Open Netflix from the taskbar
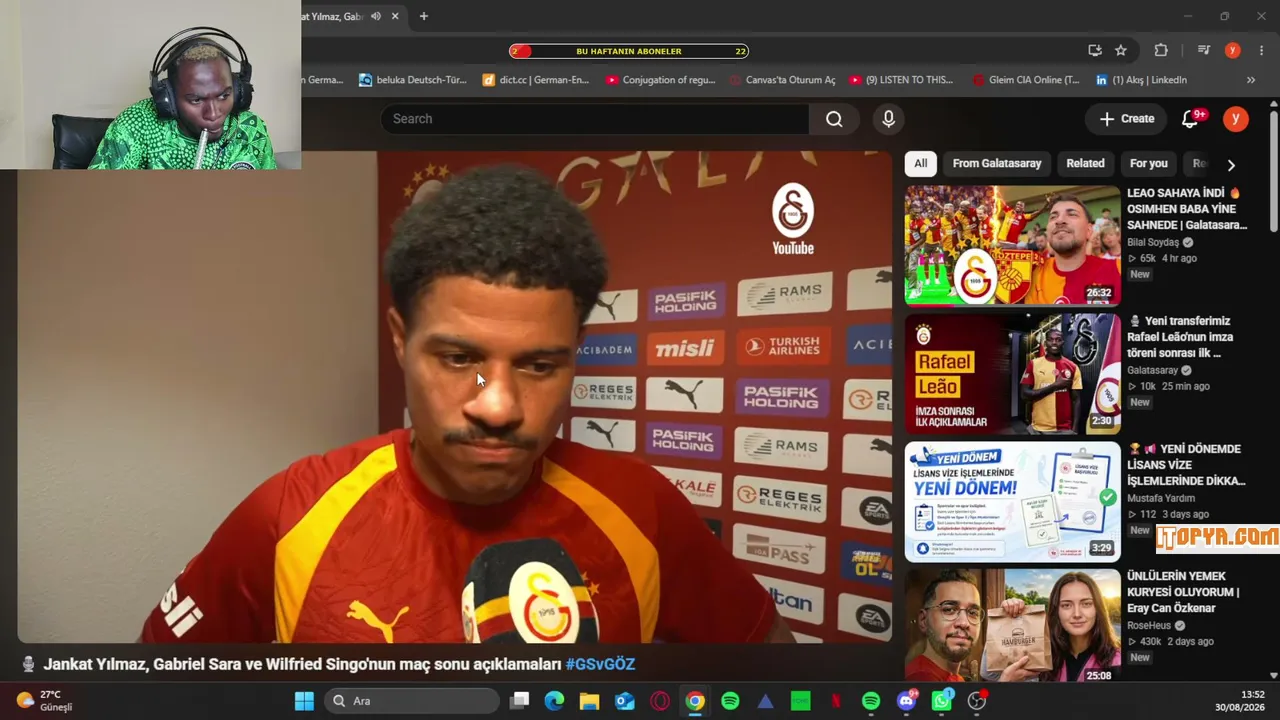1280x720 pixels. tap(836, 701)
